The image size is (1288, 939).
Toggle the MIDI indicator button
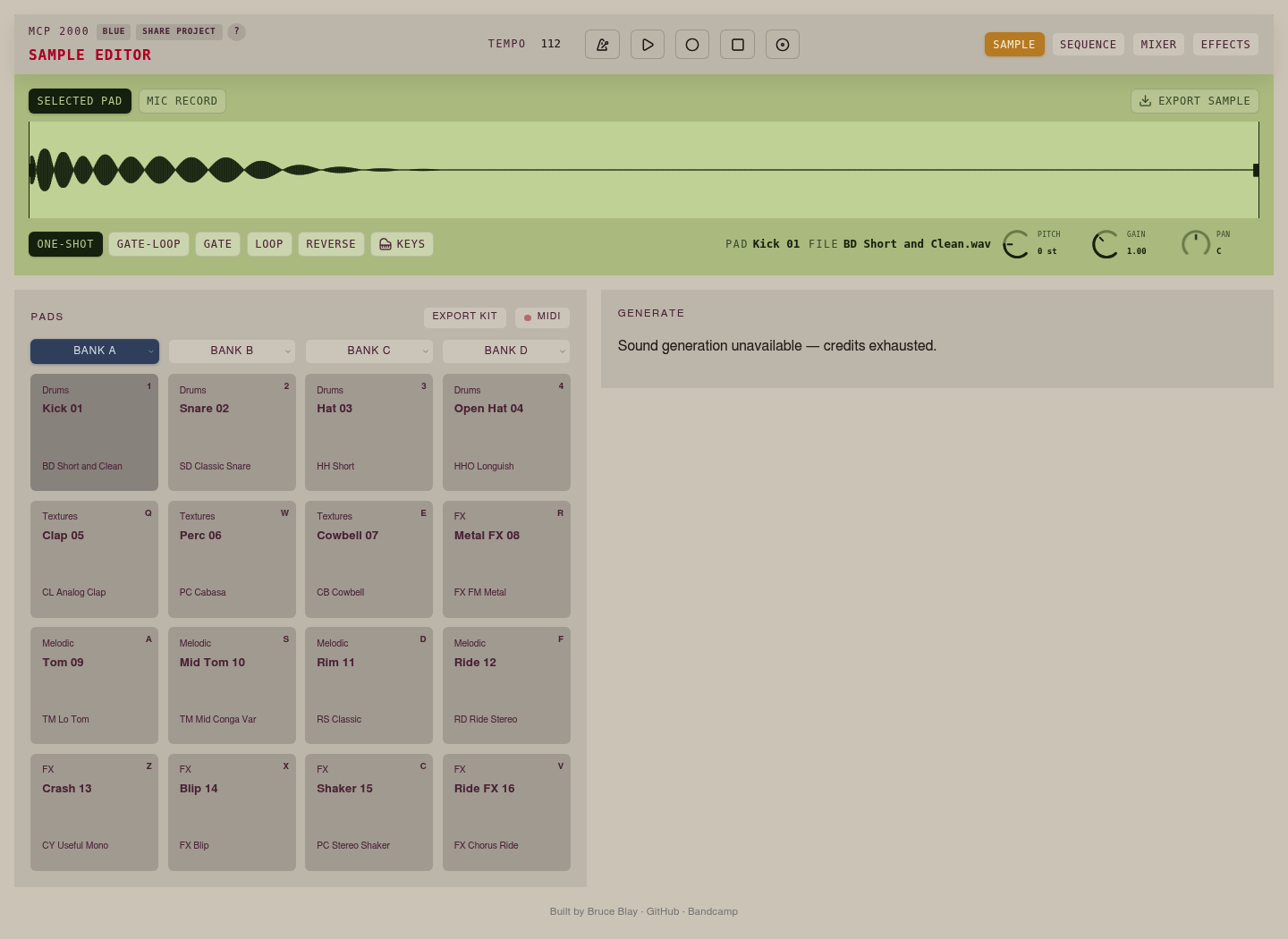point(542,317)
